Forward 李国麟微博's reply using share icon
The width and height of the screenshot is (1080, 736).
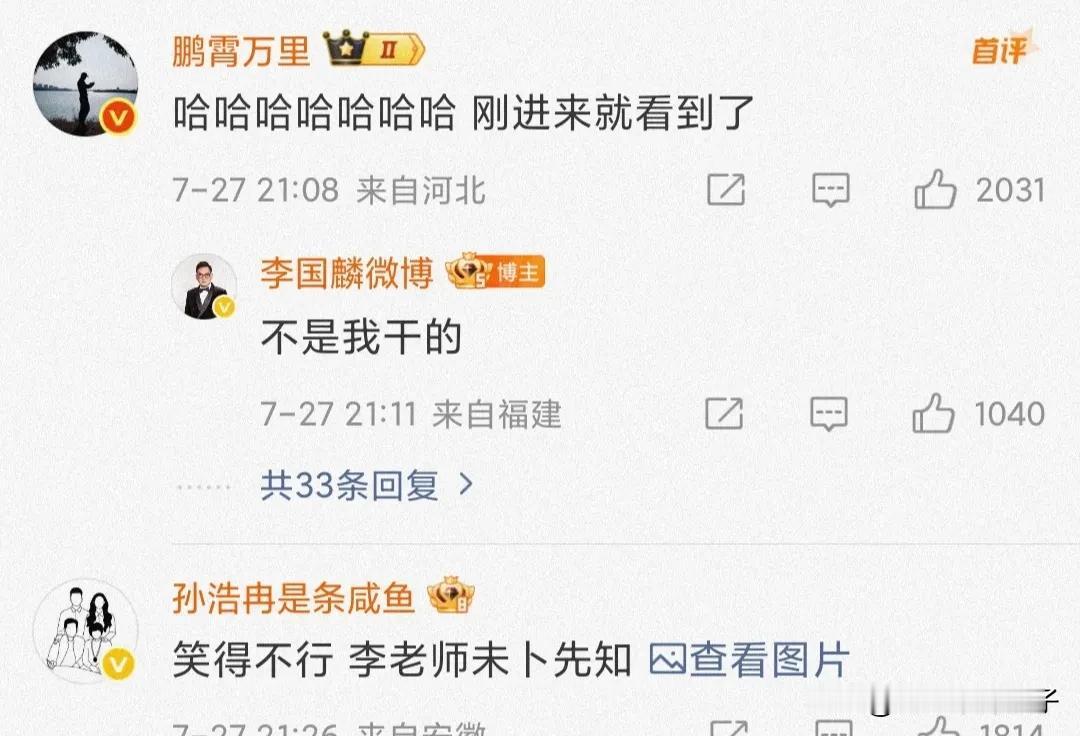pos(724,413)
